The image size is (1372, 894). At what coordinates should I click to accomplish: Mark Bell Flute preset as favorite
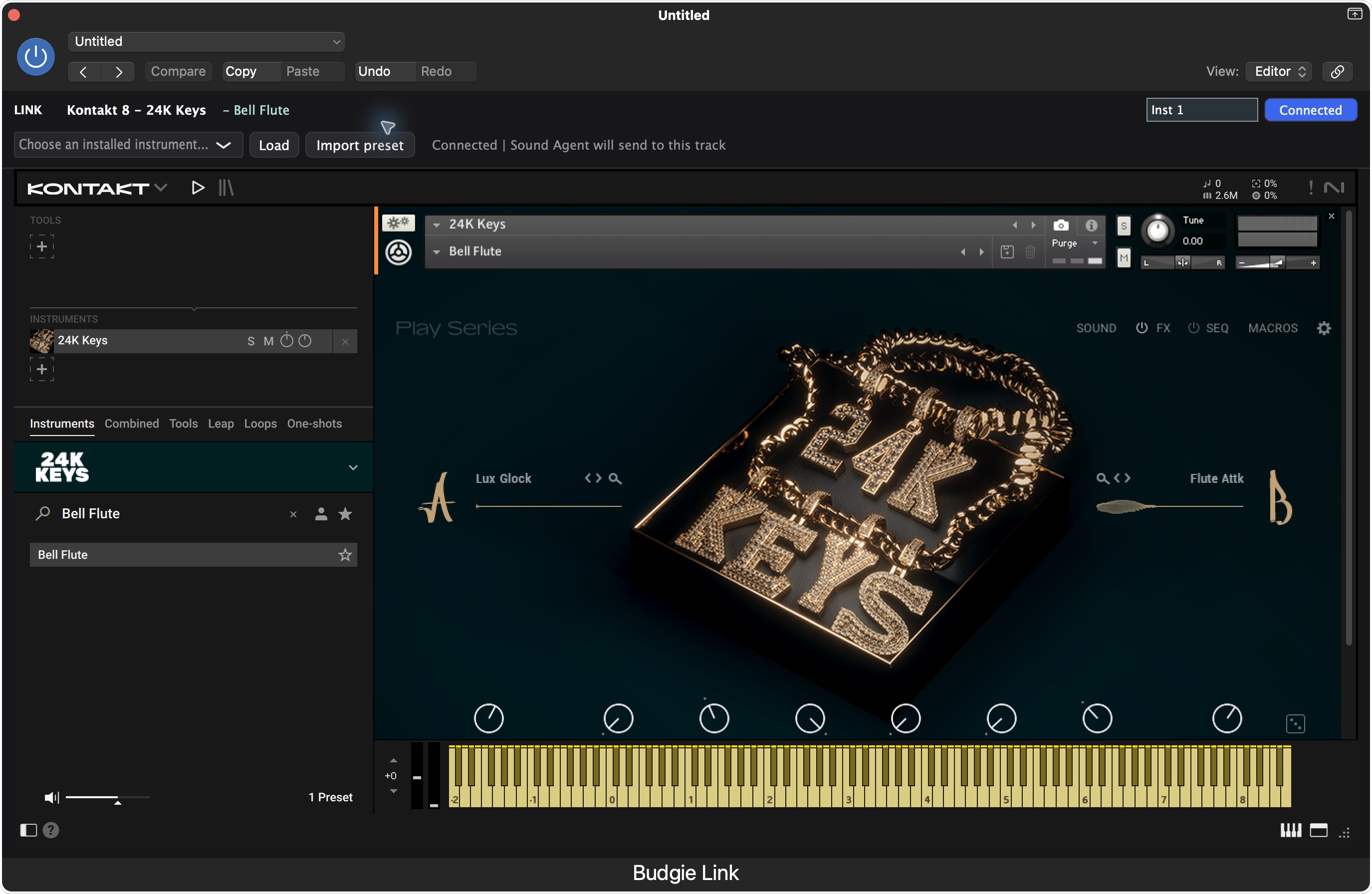[345, 554]
